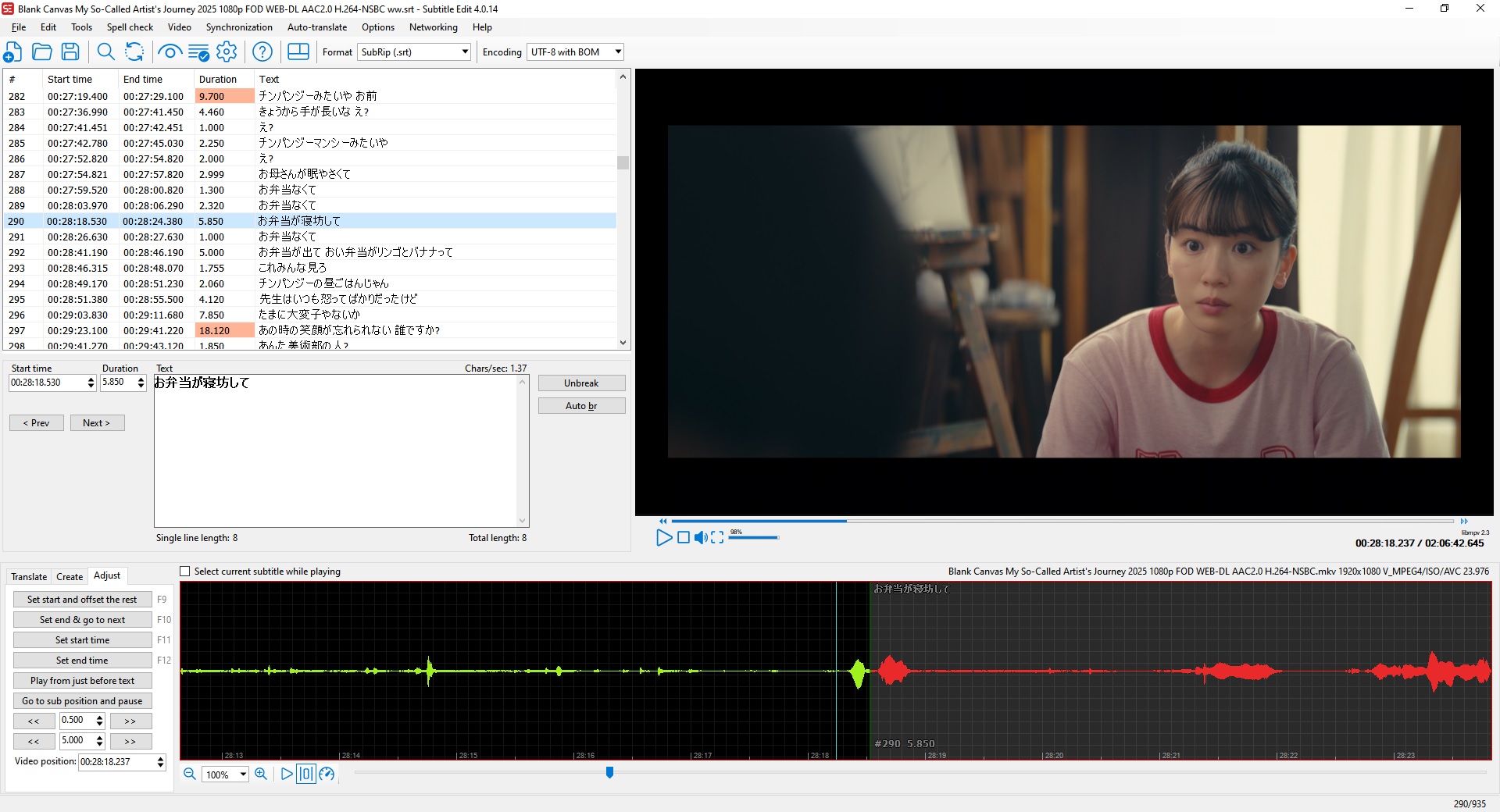The image size is (1500, 812).
Task: Save the subtitle with the floppy icon
Action: pyautogui.click(x=70, y=52)
